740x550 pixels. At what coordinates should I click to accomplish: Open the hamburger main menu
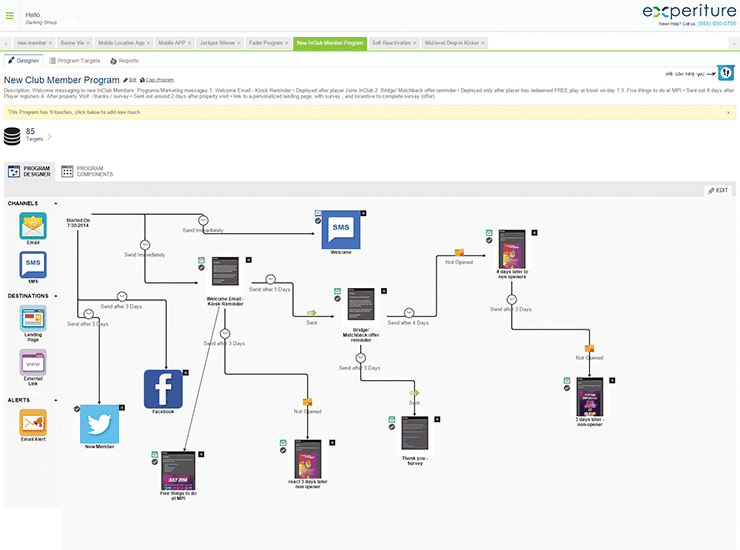9,16
